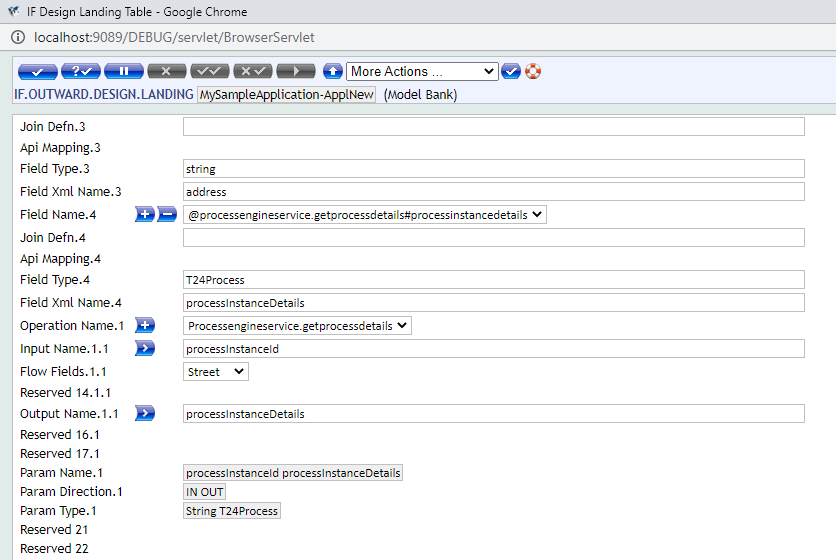Click the Validate (question-check) toolbar button

tap(80, 72)
